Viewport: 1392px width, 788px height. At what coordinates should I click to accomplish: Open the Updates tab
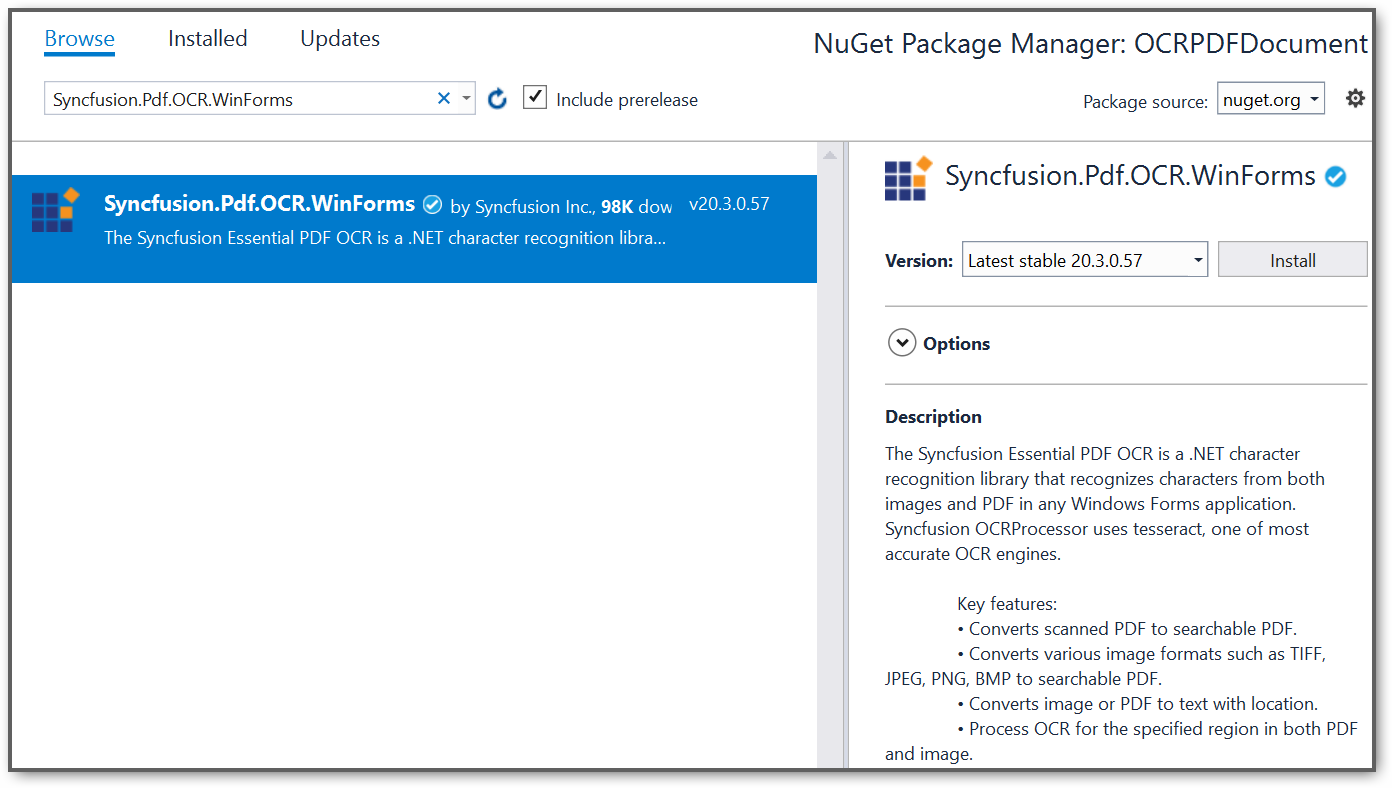point(340,39)
